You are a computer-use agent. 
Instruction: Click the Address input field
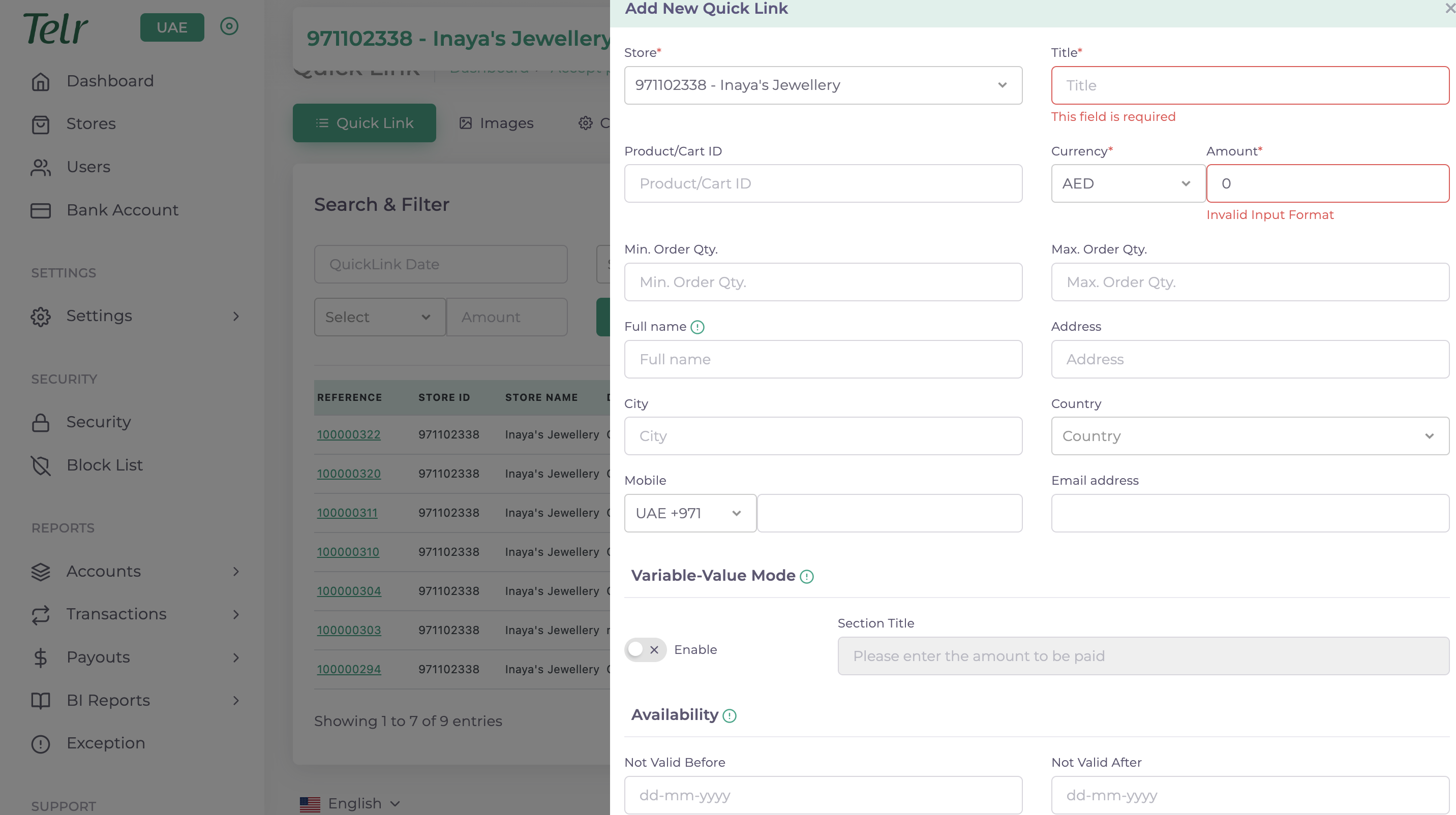point(1250,359)
